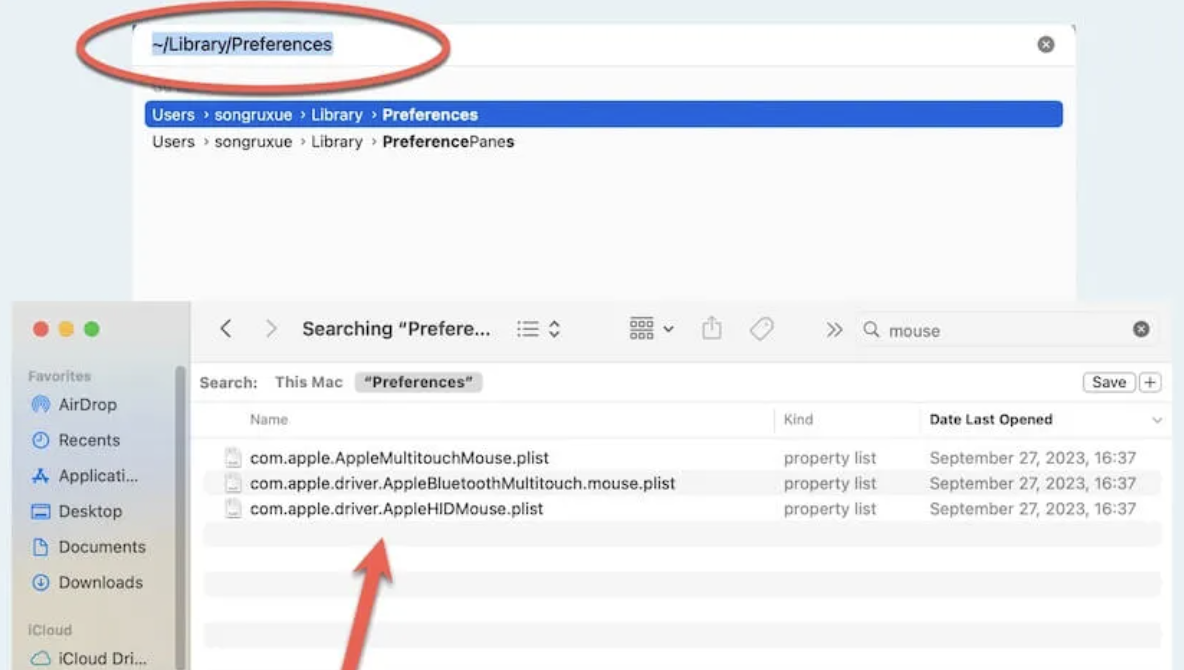Click the Share icon in the toolbar
Image resolution: width=1184 pixels, height=670 pixels.
coord(711,328)
